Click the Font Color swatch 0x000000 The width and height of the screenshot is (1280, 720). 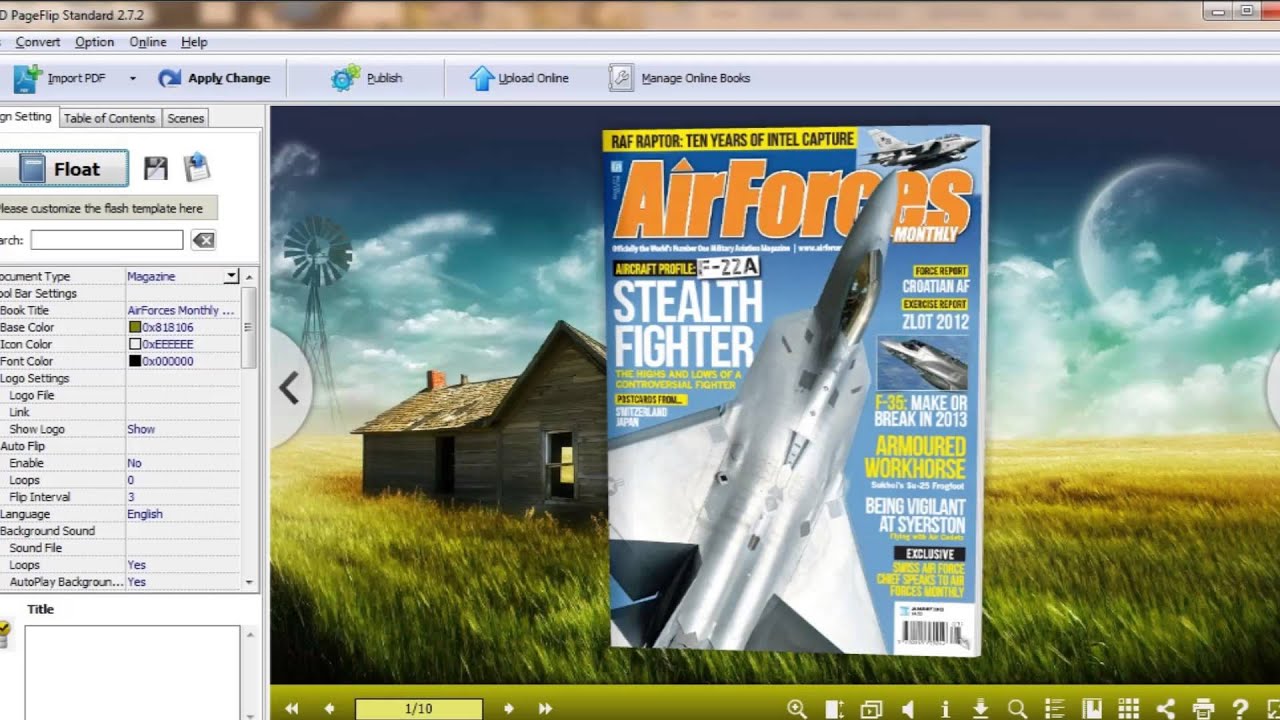pos(135,361)
